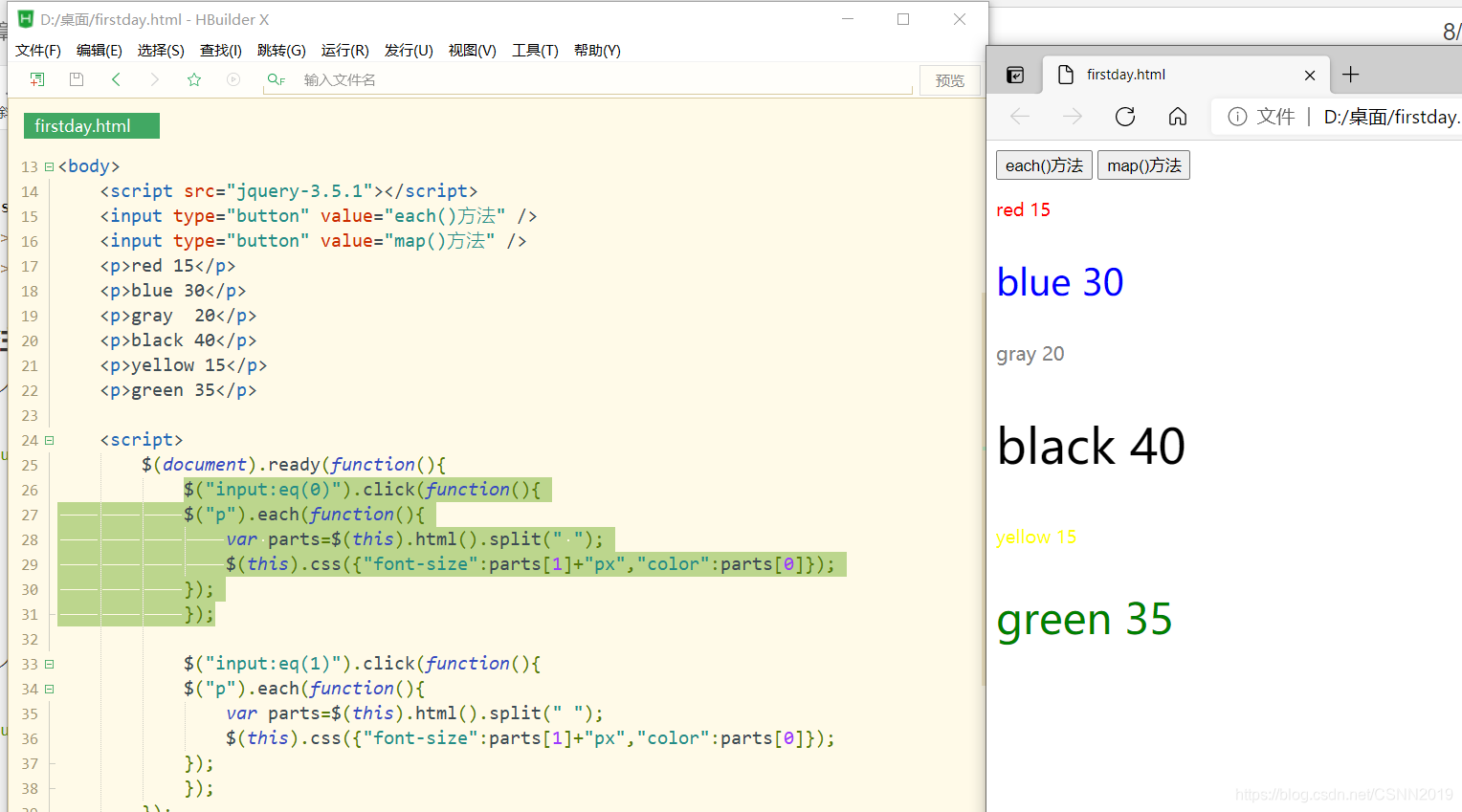Open a new browser tab with plus icon
Screen dimensions: 1462x812
[1351, 75]
